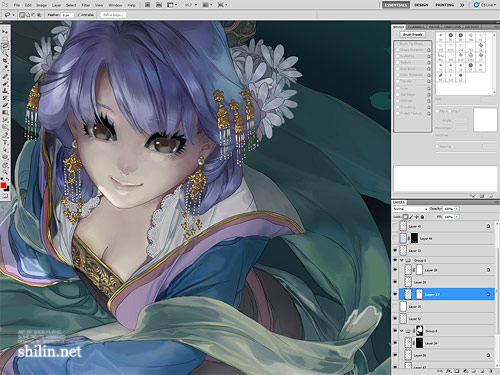Hide the selected Layer 27 eye icon
Image resolution: width=500 pixels, height=375 pixels.
[395, 294]
